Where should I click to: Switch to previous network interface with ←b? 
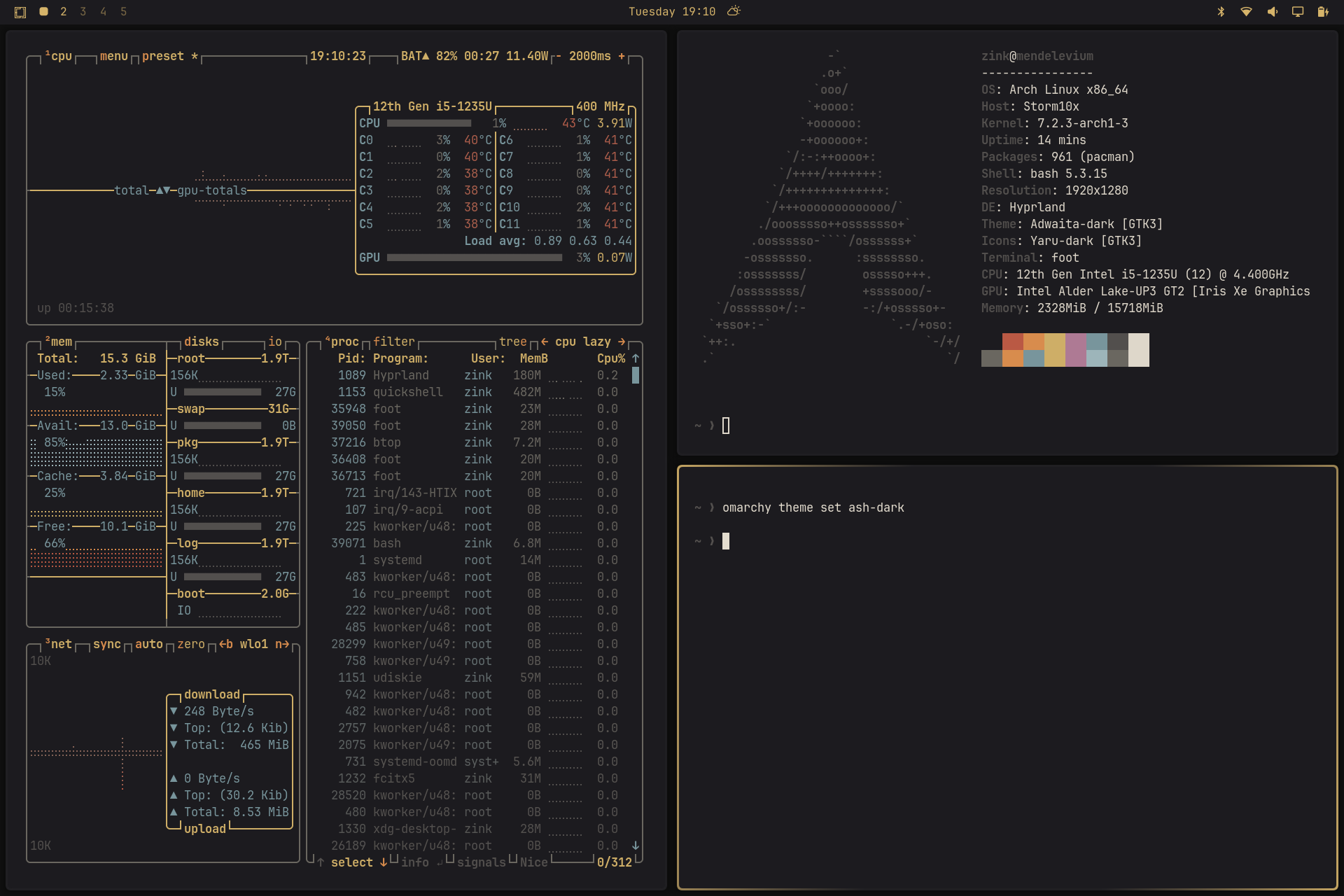pyautogui.click(x=226, y=644)
